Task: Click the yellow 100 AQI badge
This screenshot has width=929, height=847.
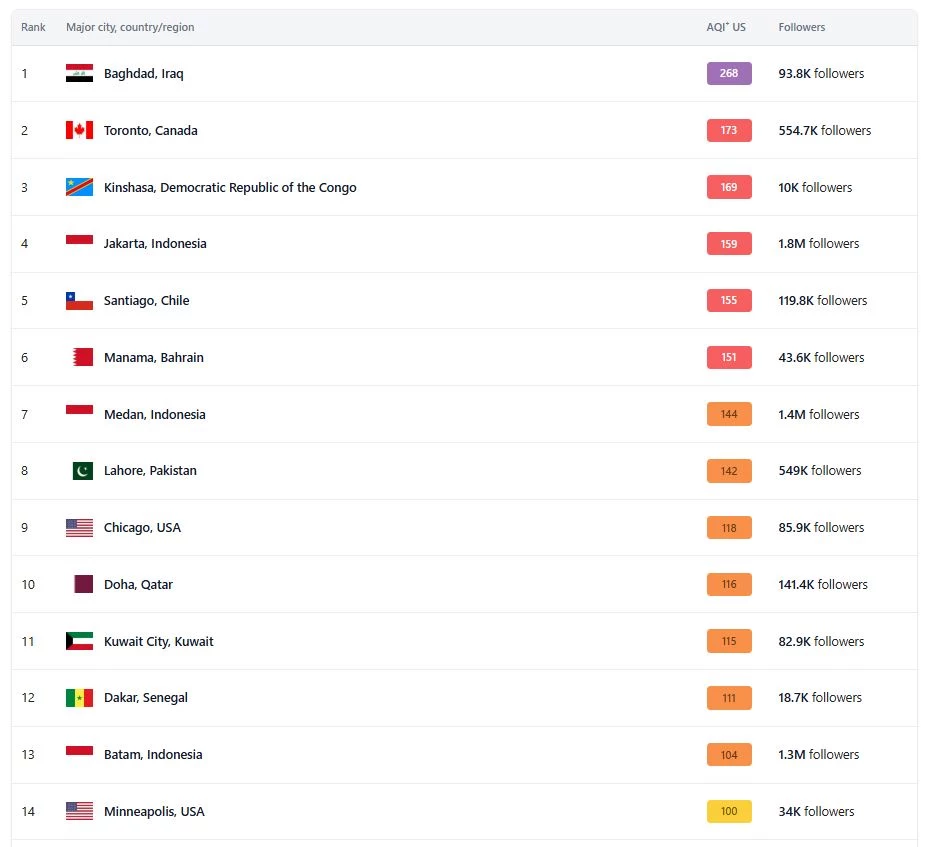Action: [x=729, y=811]
